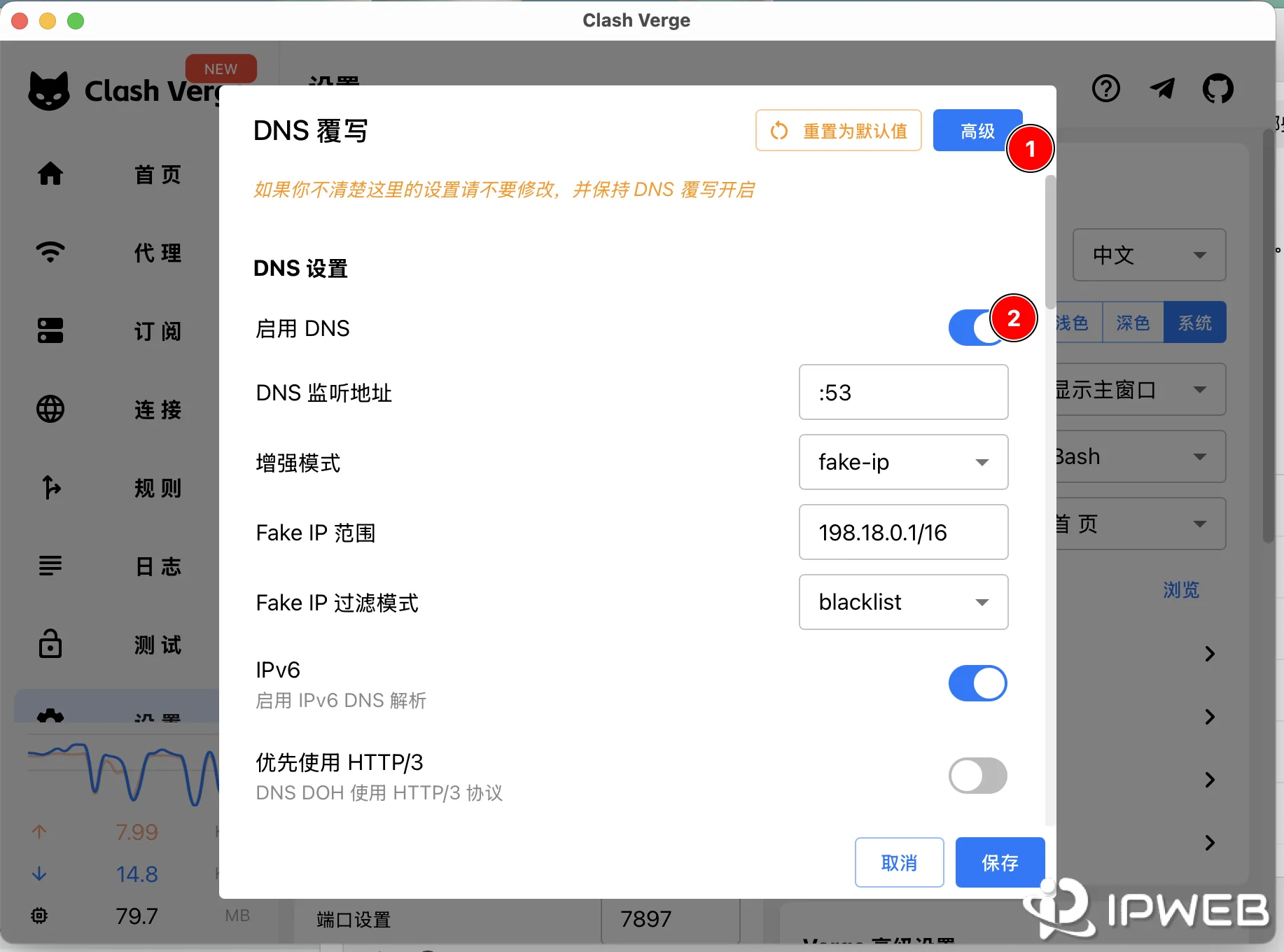Click the 高级 button
This screenshot has height=952, width=1284.
click(x=977, y=130)
